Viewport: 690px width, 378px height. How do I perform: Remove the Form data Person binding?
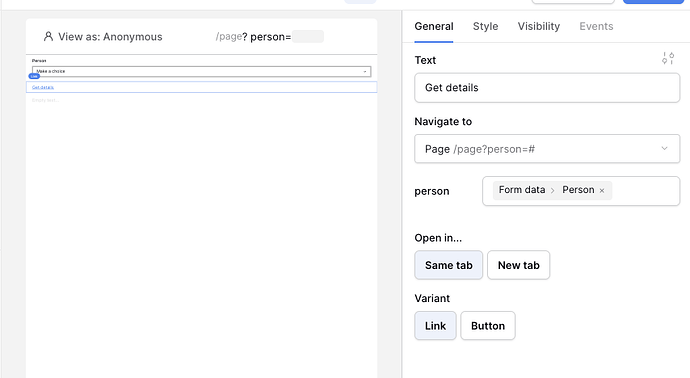pos(602,191)
